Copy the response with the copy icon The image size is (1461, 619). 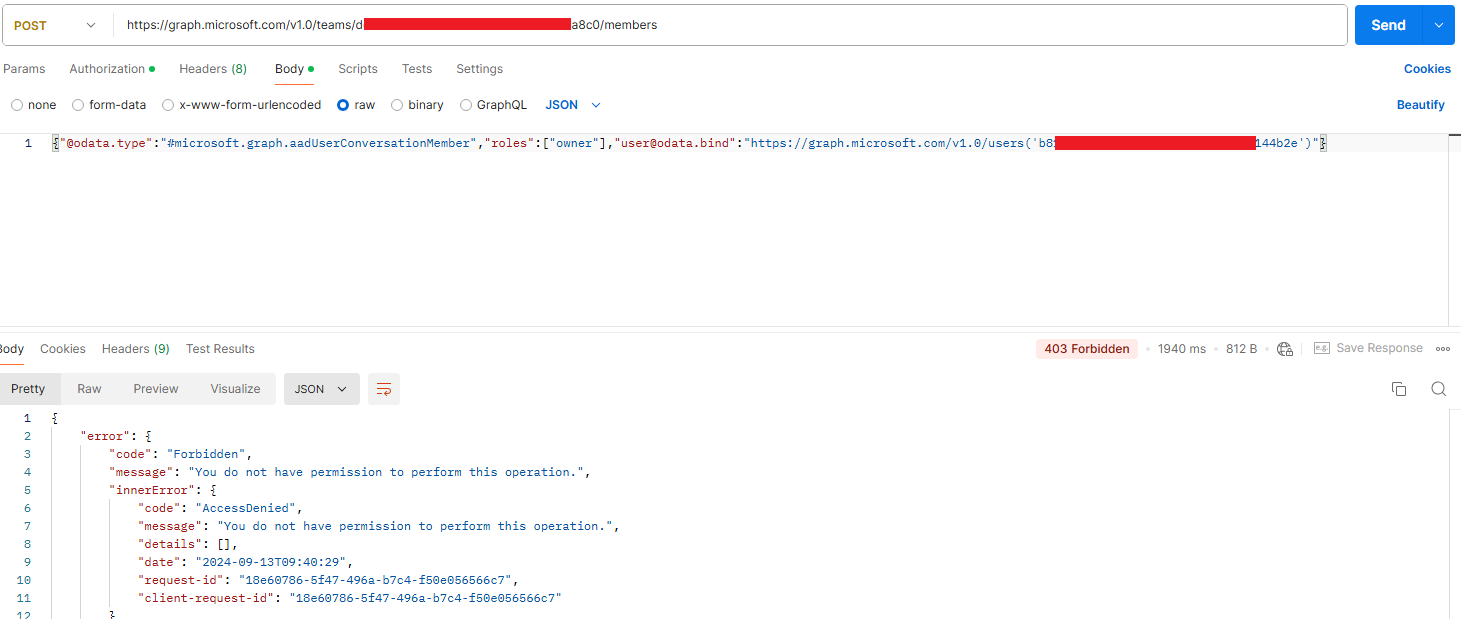click(1399, 389)
